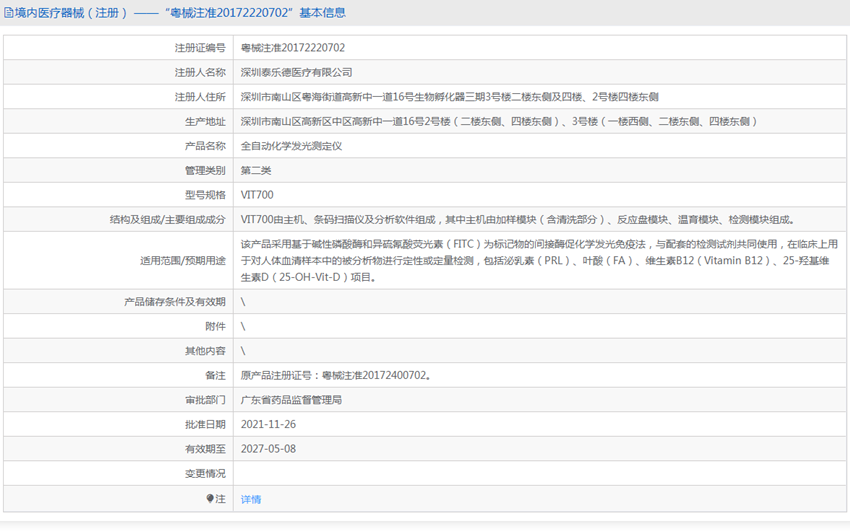Screen dimensions: 850x531
Task: Select product name 全自动化学发光测定仪
Action: pyautogui.click(x=291, y=146)
